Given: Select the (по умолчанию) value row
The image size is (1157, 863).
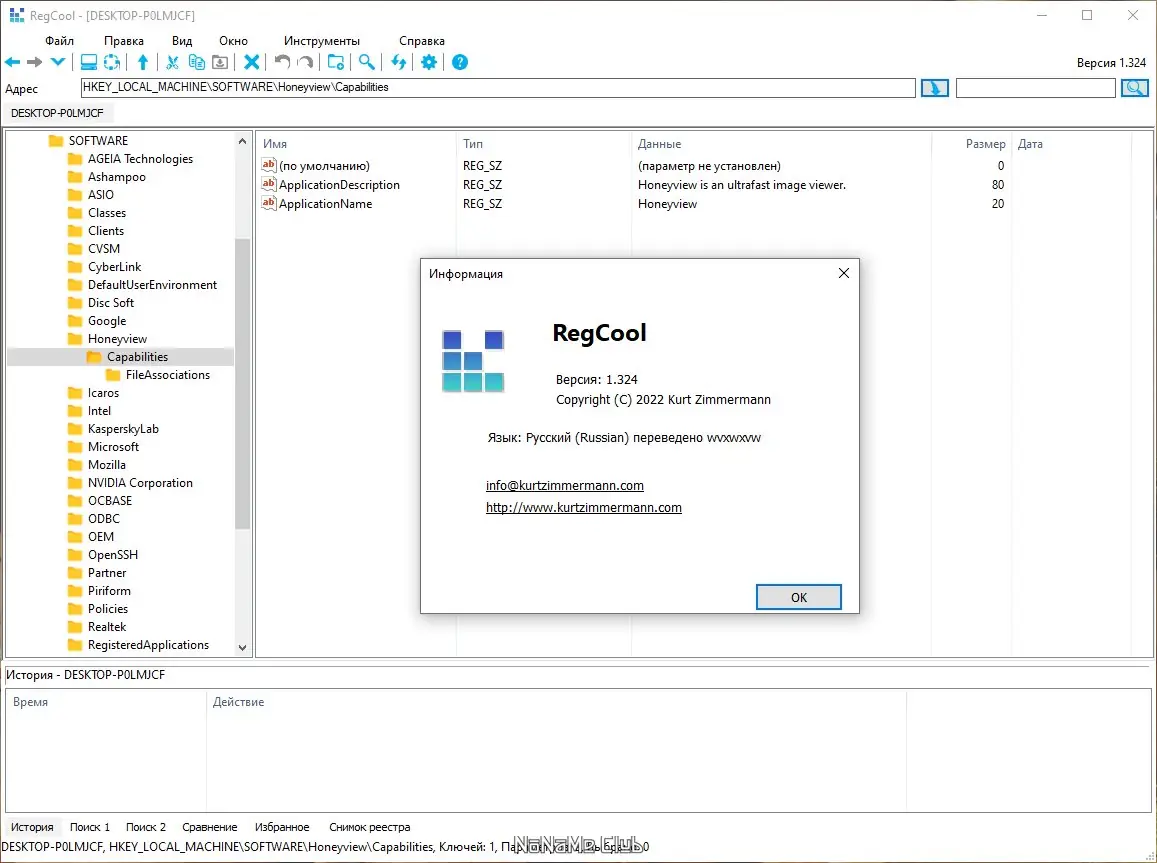Looking at the screenshot, I should click(632, 166).
